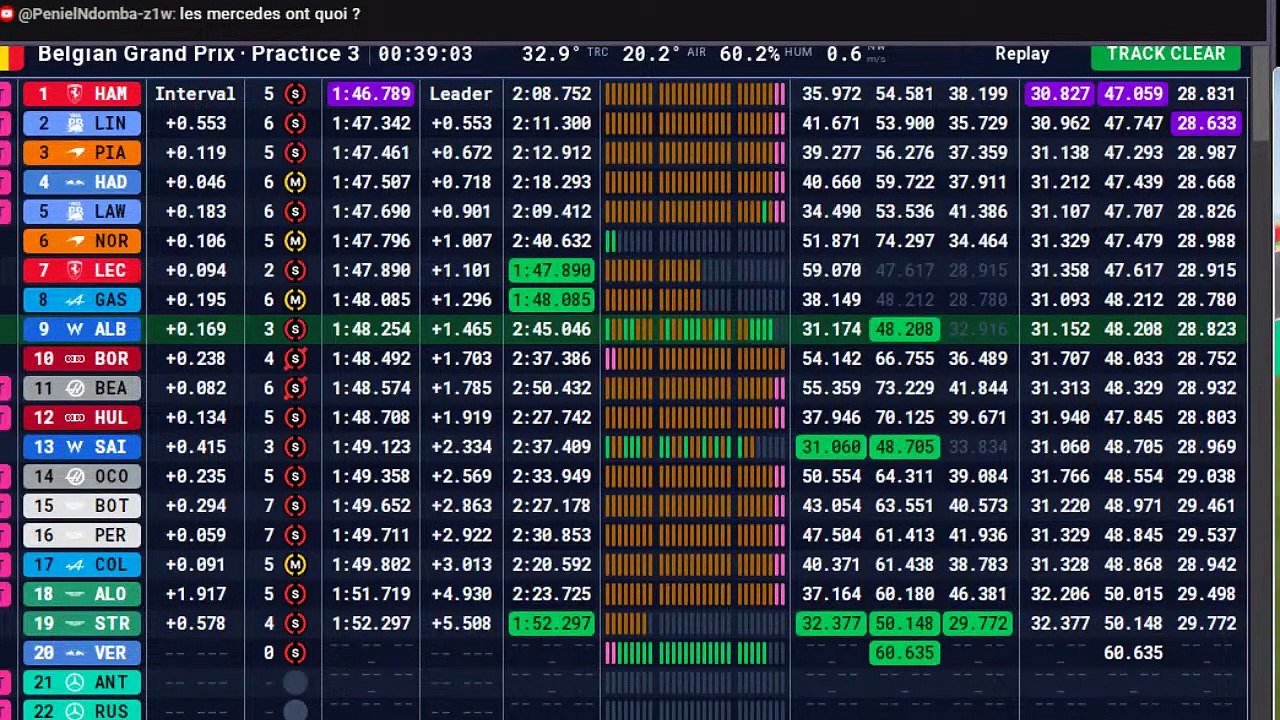Click the green 31.060 sector time for SAI
The height and width of the screenshot is (720, 1280).
(x=831, y=447)
